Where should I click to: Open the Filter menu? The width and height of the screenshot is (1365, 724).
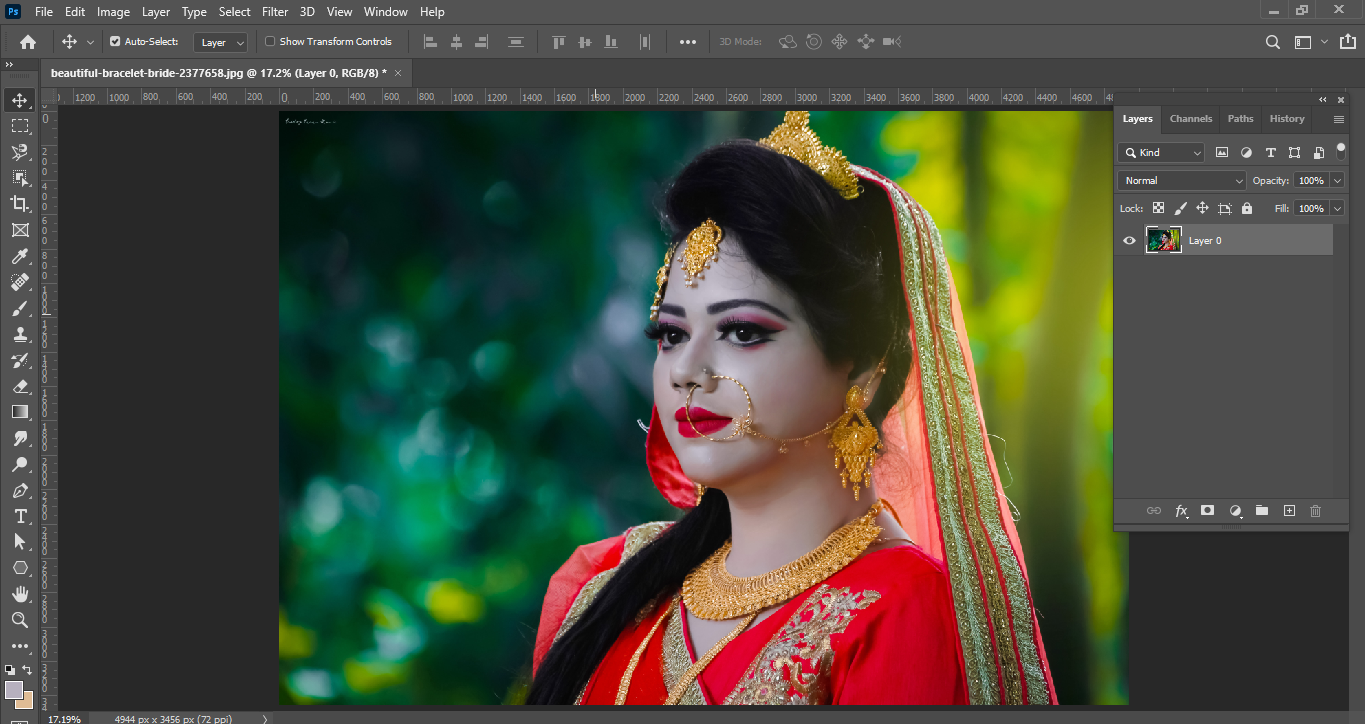274,12
